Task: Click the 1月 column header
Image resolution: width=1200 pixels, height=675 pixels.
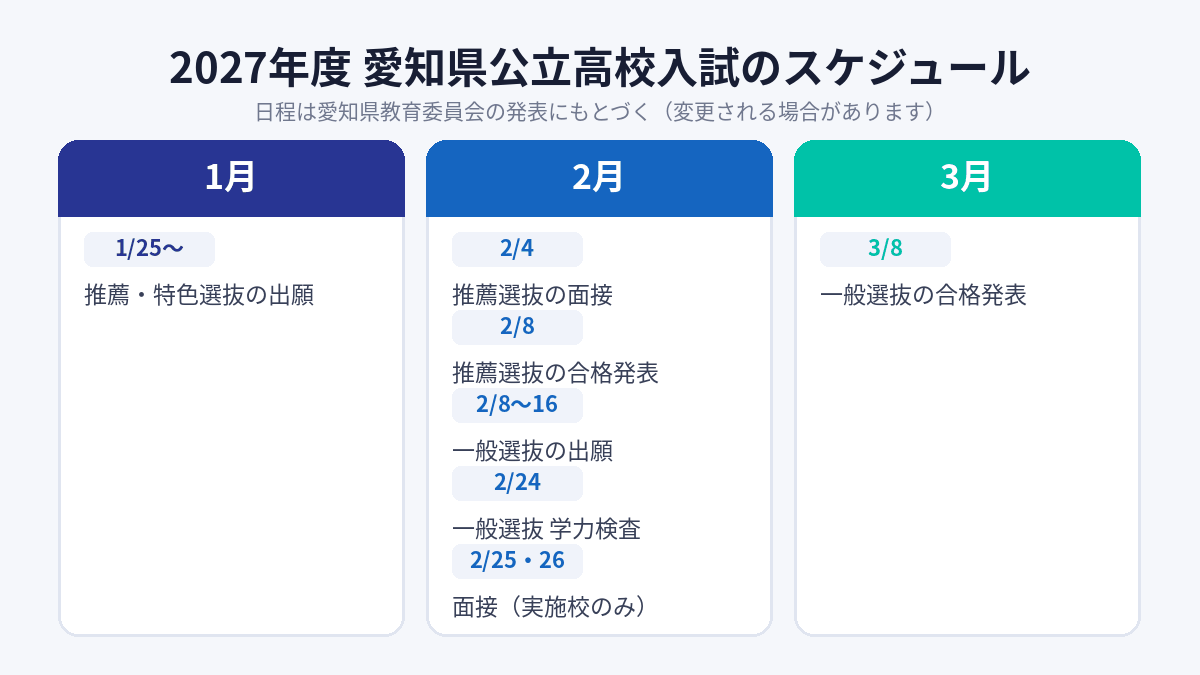Action: (x=231, y=178)
